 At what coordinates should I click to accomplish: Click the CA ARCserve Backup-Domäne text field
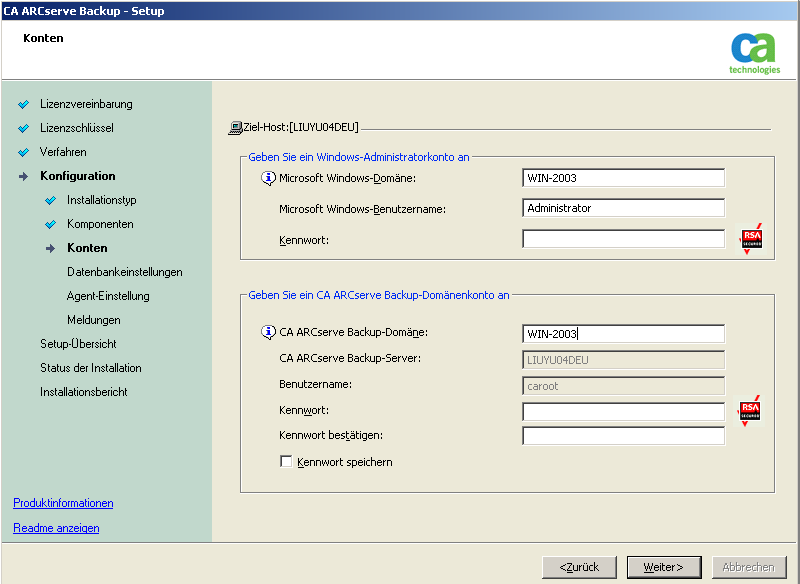[623, 334]
